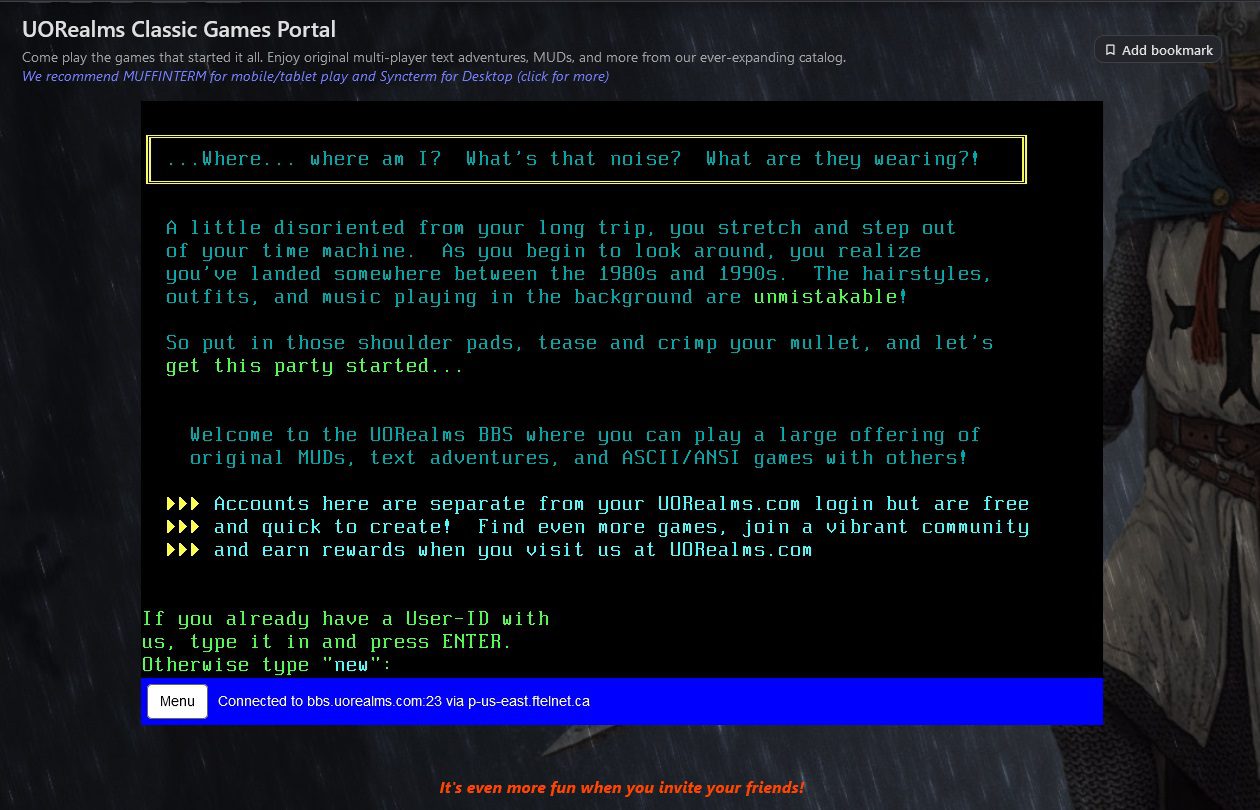Click the 'Where am I?' boxed banner text
The width and height of the screenshot is (1260, 810).
(573, 159)
